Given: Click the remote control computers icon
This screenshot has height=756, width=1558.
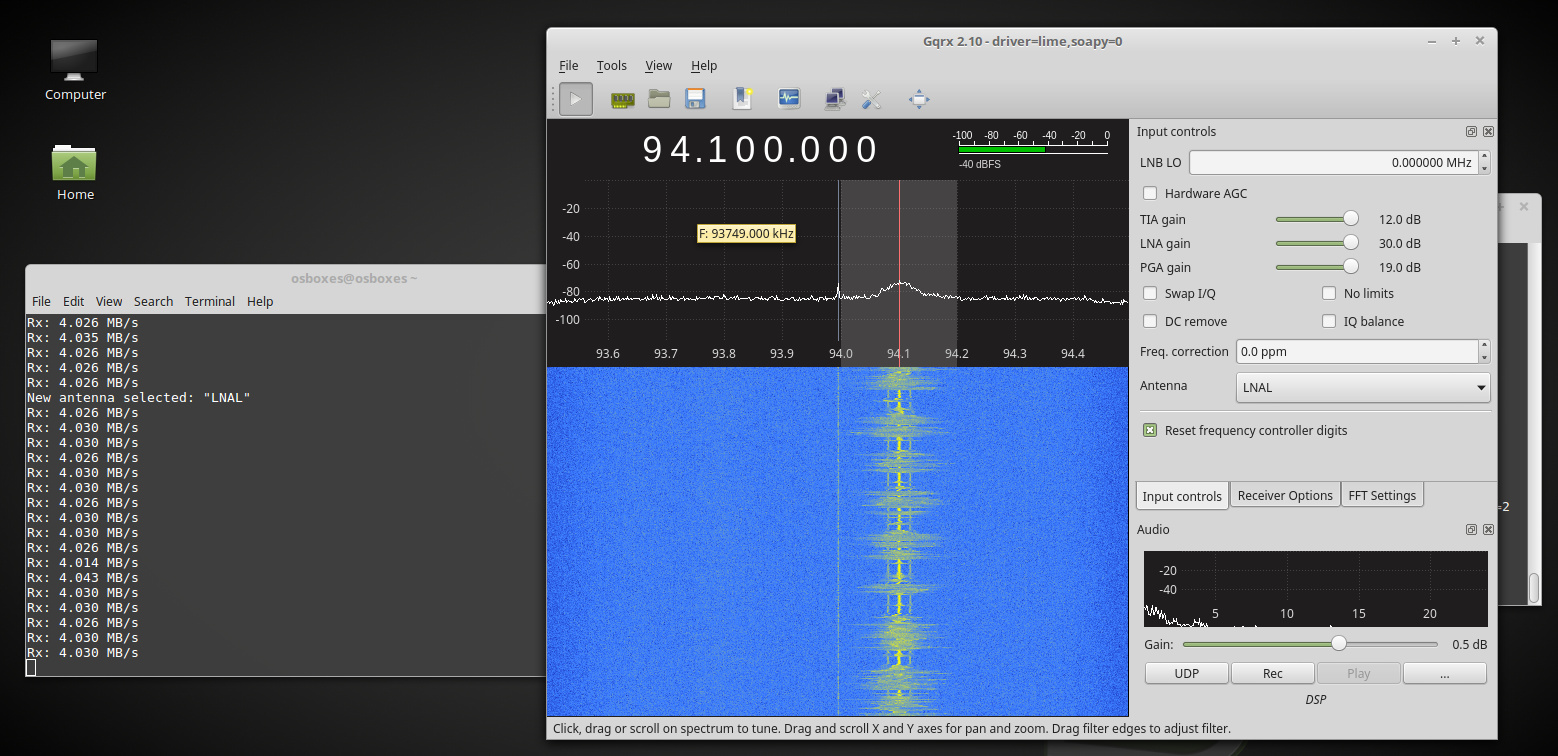Looking at the screenshot, I should tap(835, 99).
